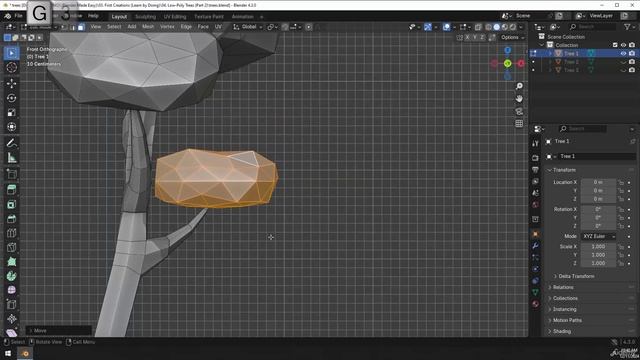Select the Annotate pencil tool
This screenshot has height=360, width=640.
(11, 143)
